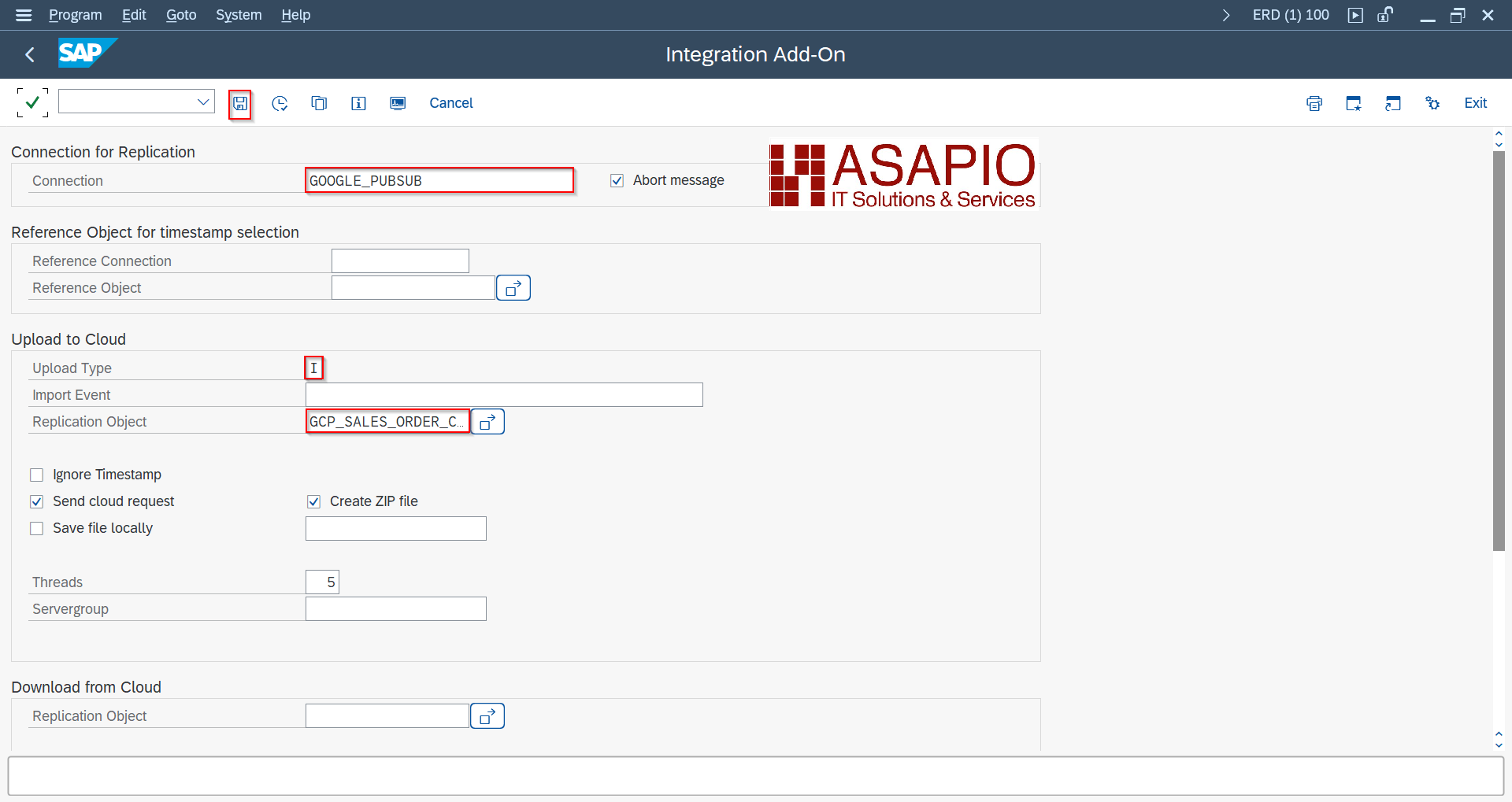Viewport: 1512px width, 802px height.
Task: Click the Get Variant copy icon
Action: click(319, 103)
